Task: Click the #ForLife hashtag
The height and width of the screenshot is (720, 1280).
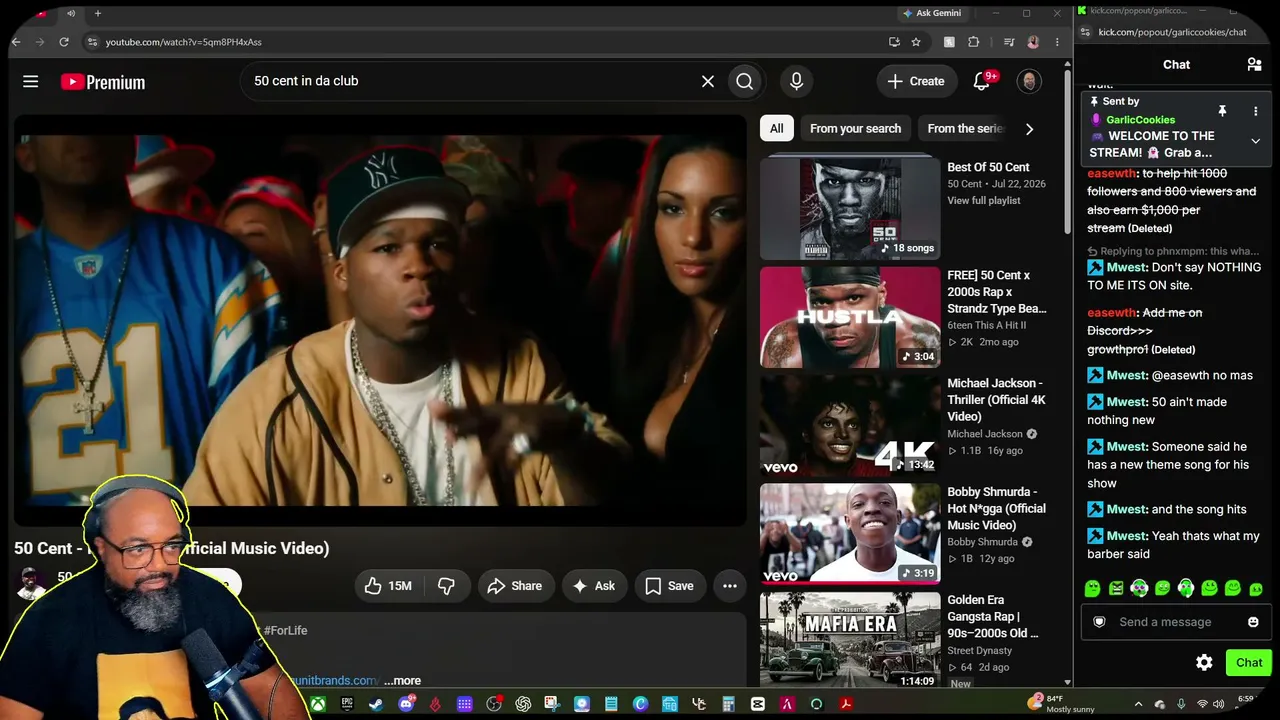Action: 285,631
